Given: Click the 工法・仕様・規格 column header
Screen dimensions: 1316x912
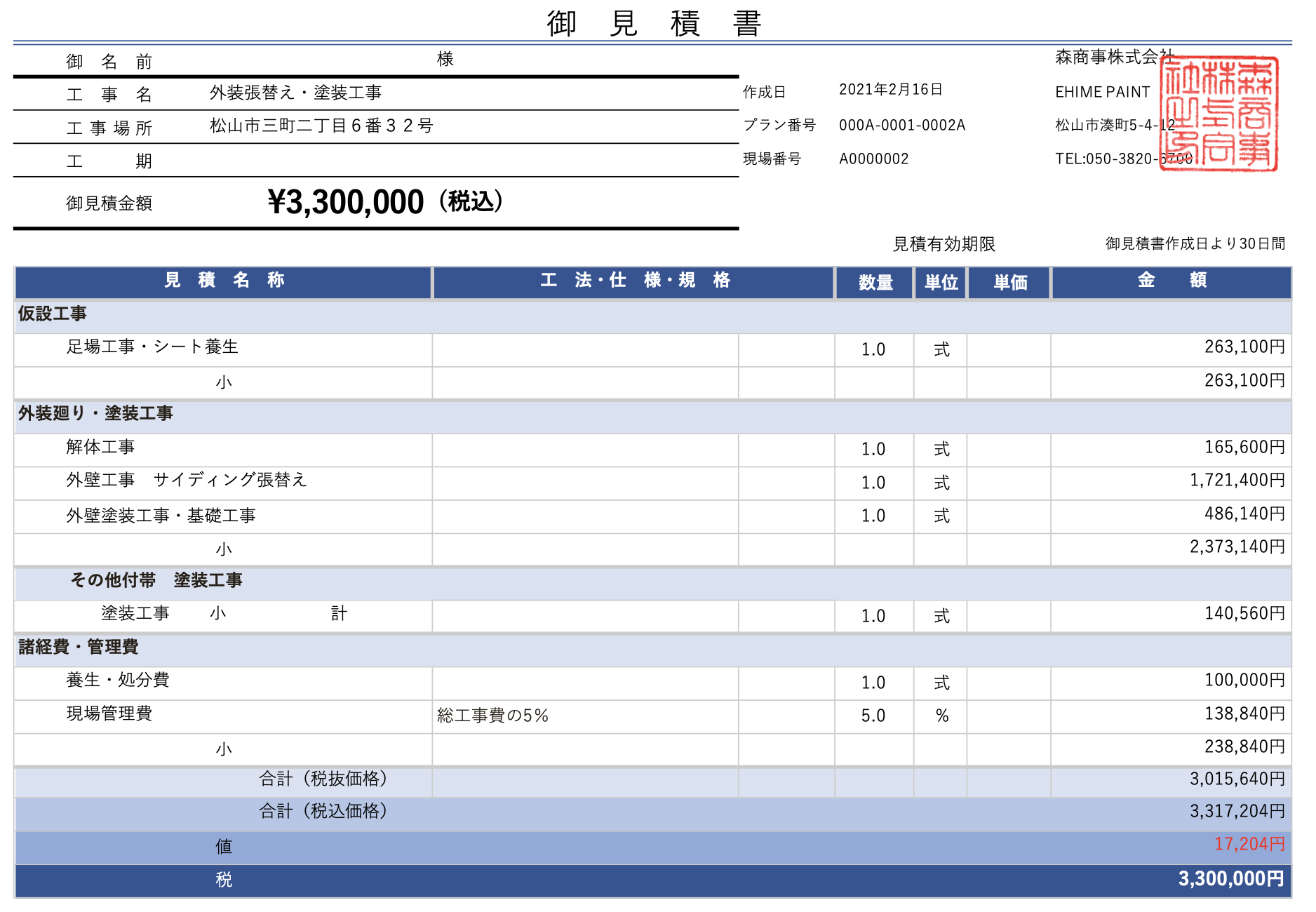Looking at the screenshot, I should point(634,282).
